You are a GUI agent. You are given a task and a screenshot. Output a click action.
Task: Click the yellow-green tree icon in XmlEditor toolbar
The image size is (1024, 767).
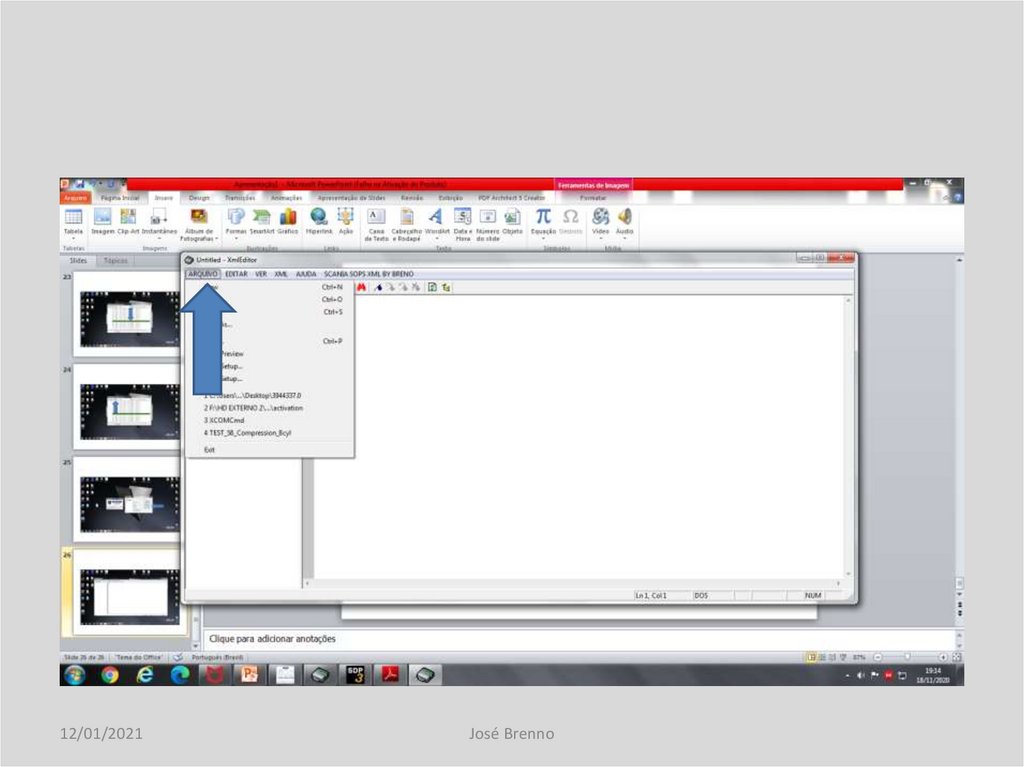446,287
